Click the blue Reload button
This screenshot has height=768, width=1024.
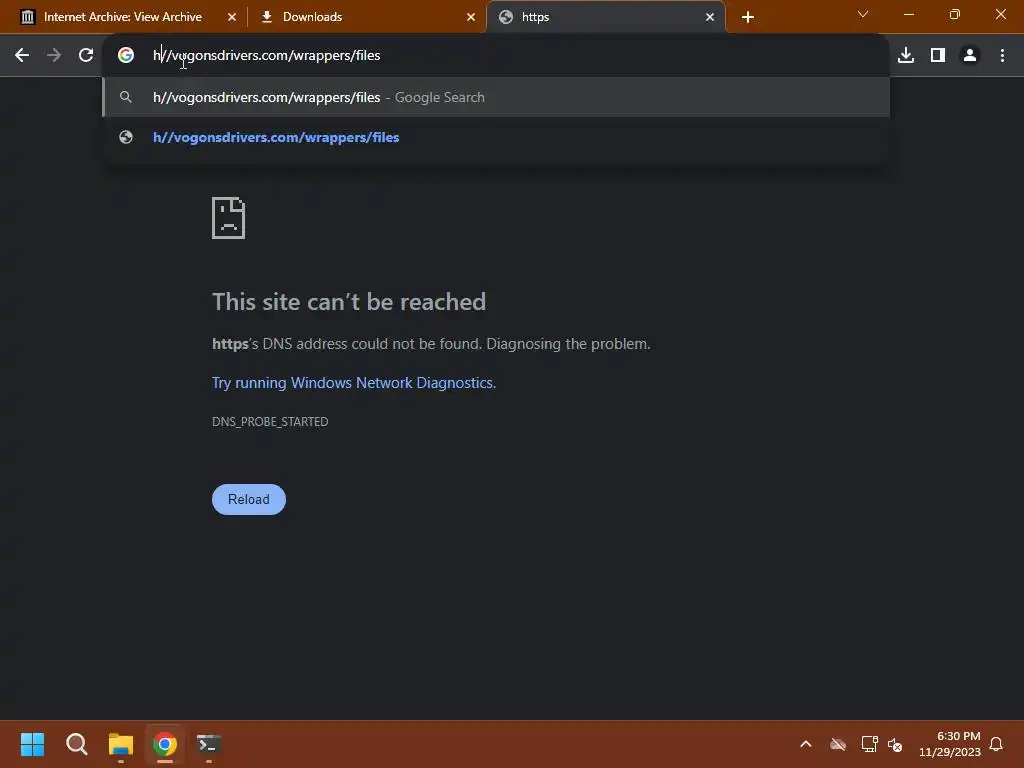(249, 500)
